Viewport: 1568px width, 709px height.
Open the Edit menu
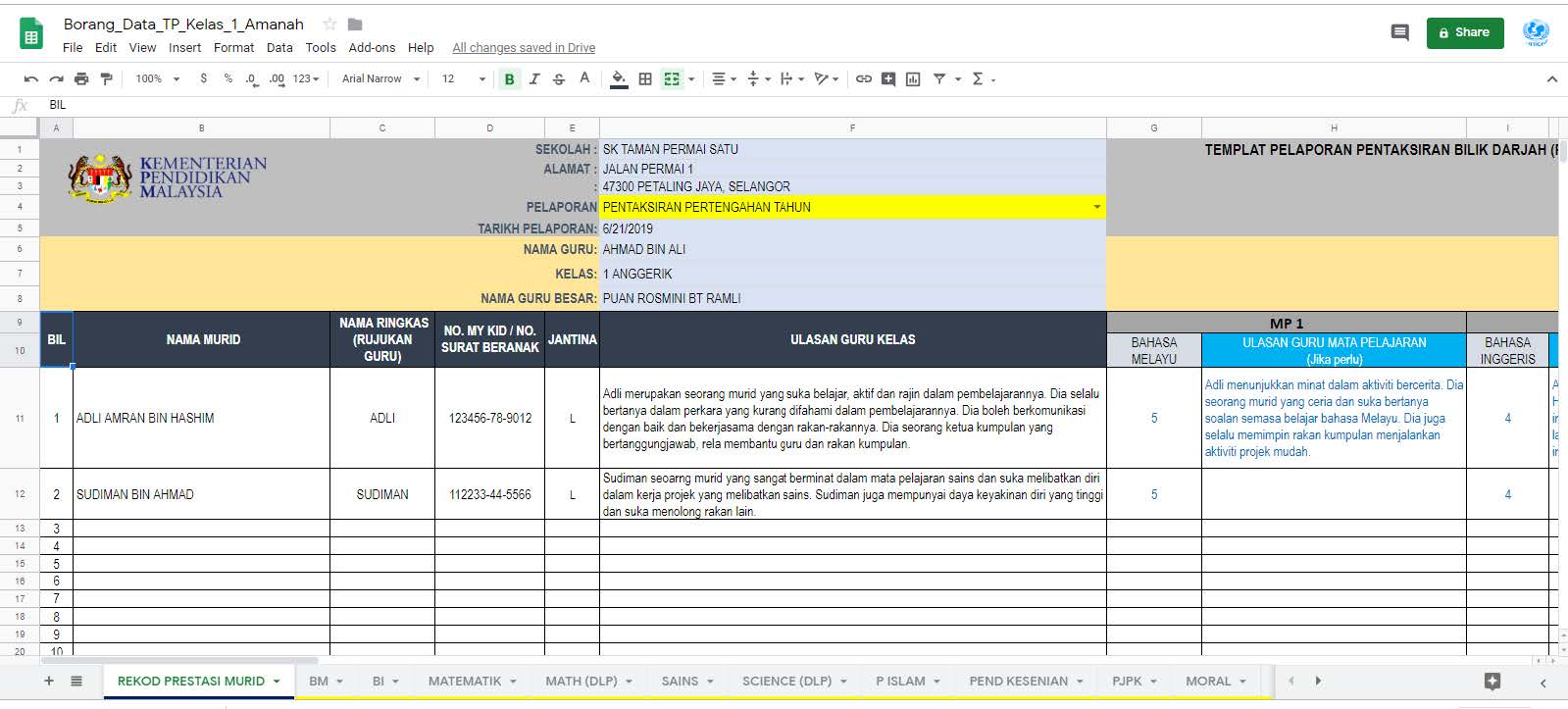pyautogui.click(x=106, y=47)
